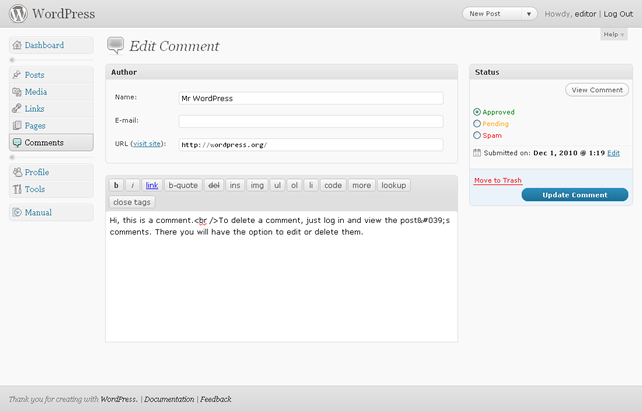Insert unordered list with ul button
Image resolution: width=642 pixels, height=412 pixels.
pyautogui.click(x=278, y=185)
